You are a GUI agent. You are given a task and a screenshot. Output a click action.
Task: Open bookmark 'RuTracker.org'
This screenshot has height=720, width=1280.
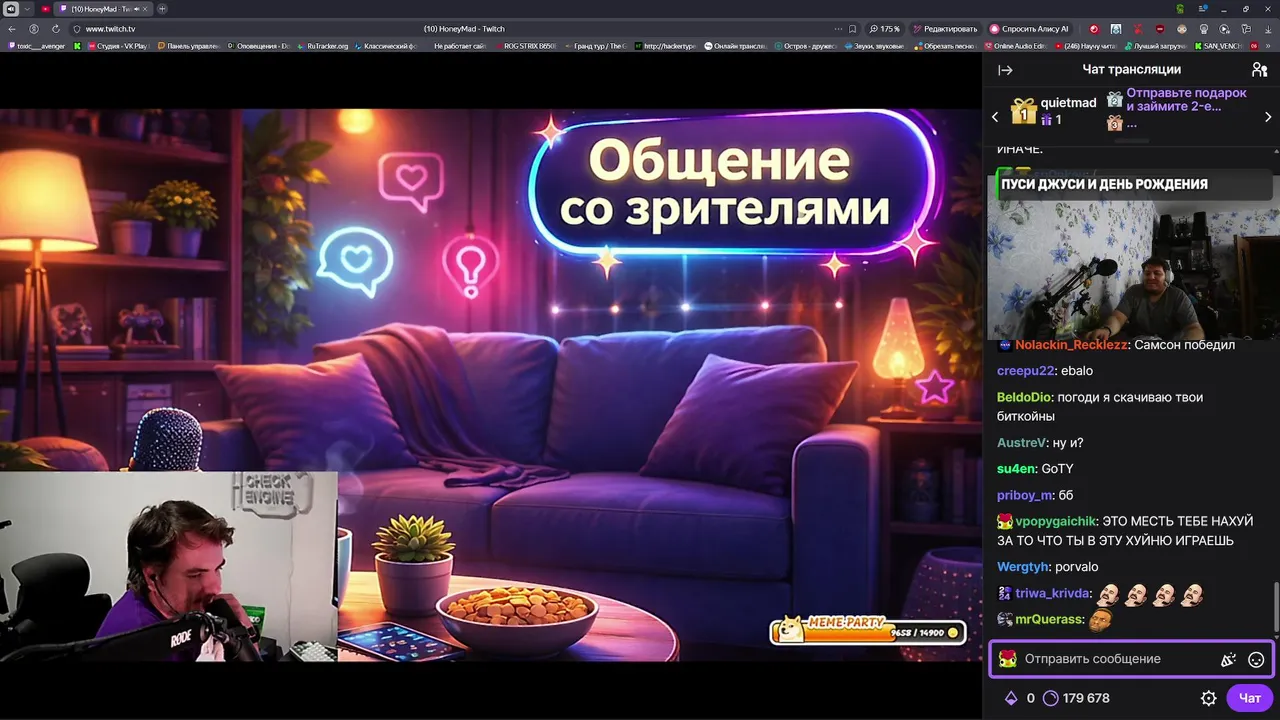pos(323,46)
